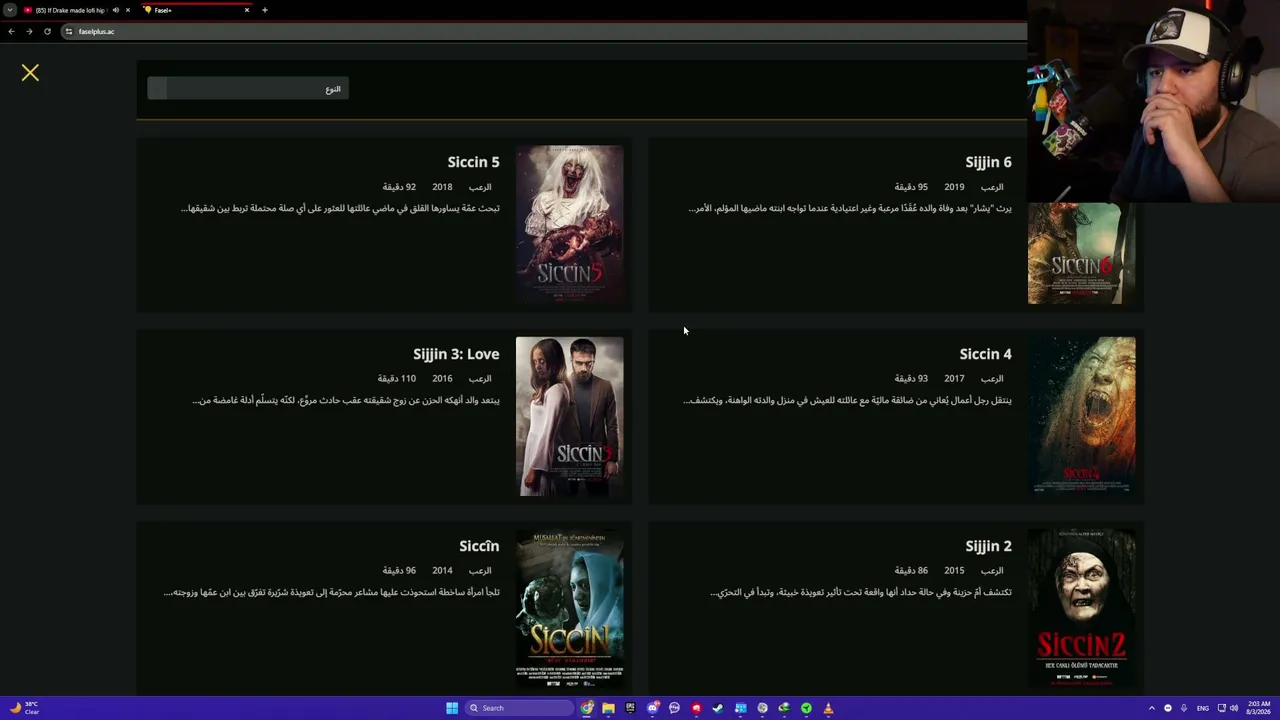Open the Windows Start menu
This screenshot has height=720, width=1280.
tap(452, 708)
